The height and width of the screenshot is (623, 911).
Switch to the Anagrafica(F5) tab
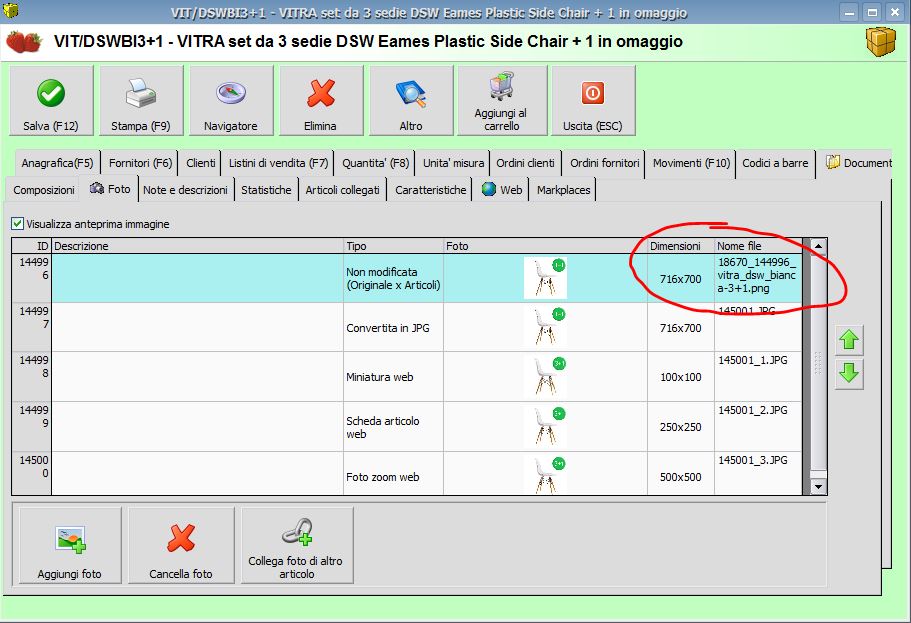click(57, 163)
